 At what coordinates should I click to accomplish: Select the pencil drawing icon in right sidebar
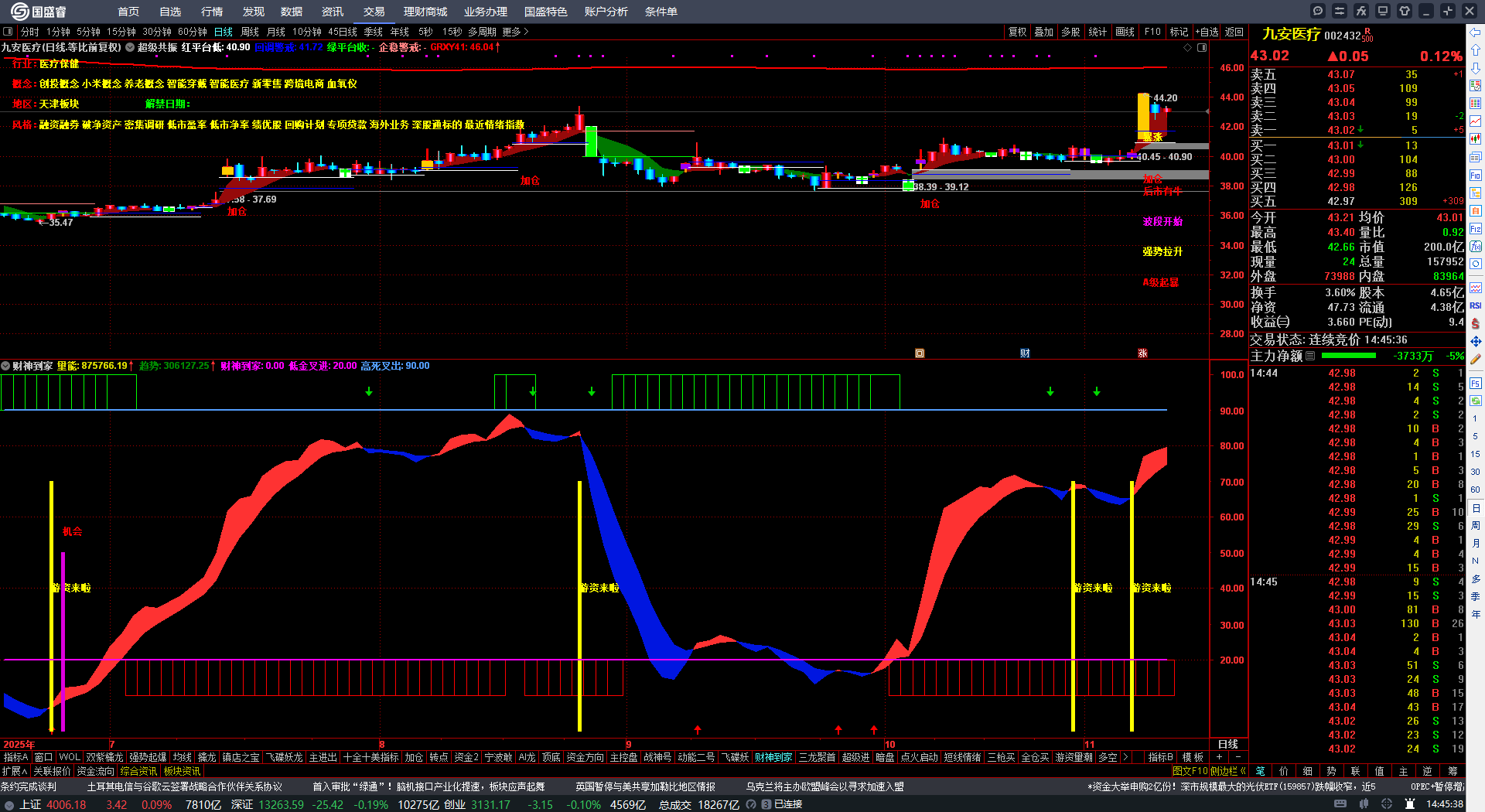[x=1476, y=360]
